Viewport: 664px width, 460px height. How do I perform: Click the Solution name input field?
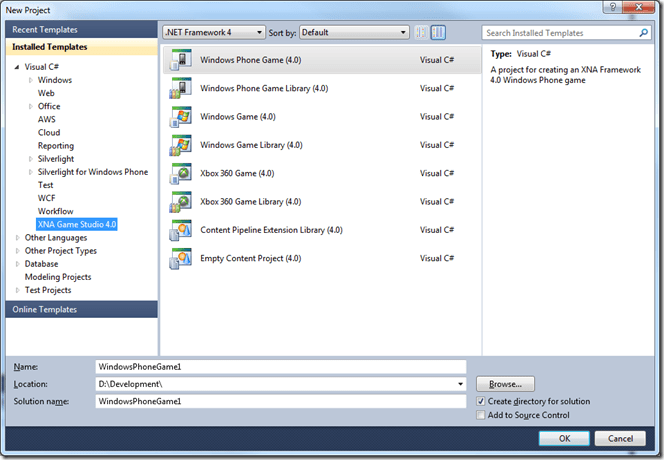[x=281, y=401]
